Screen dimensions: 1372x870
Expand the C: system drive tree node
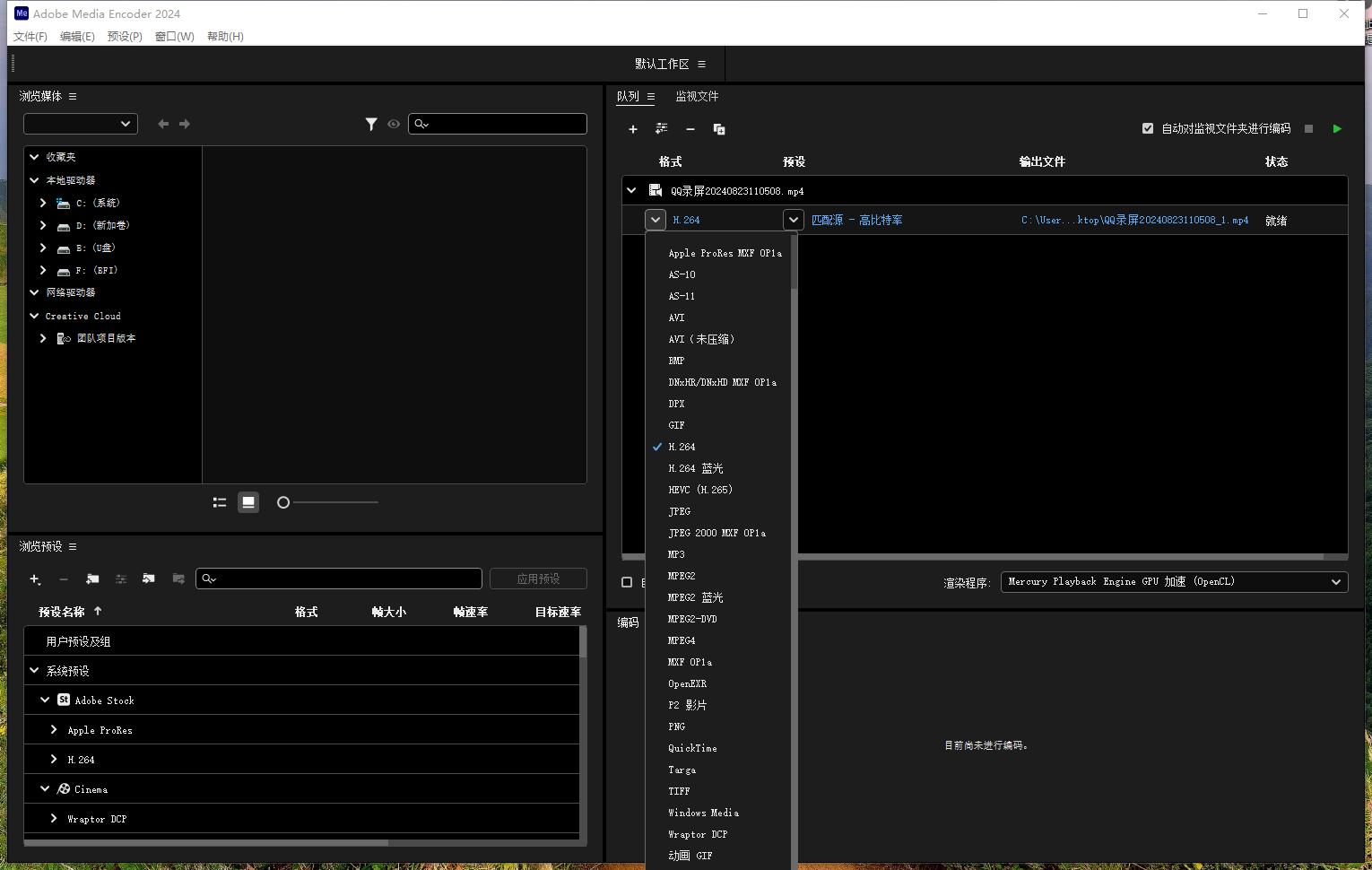pos(43,203)
